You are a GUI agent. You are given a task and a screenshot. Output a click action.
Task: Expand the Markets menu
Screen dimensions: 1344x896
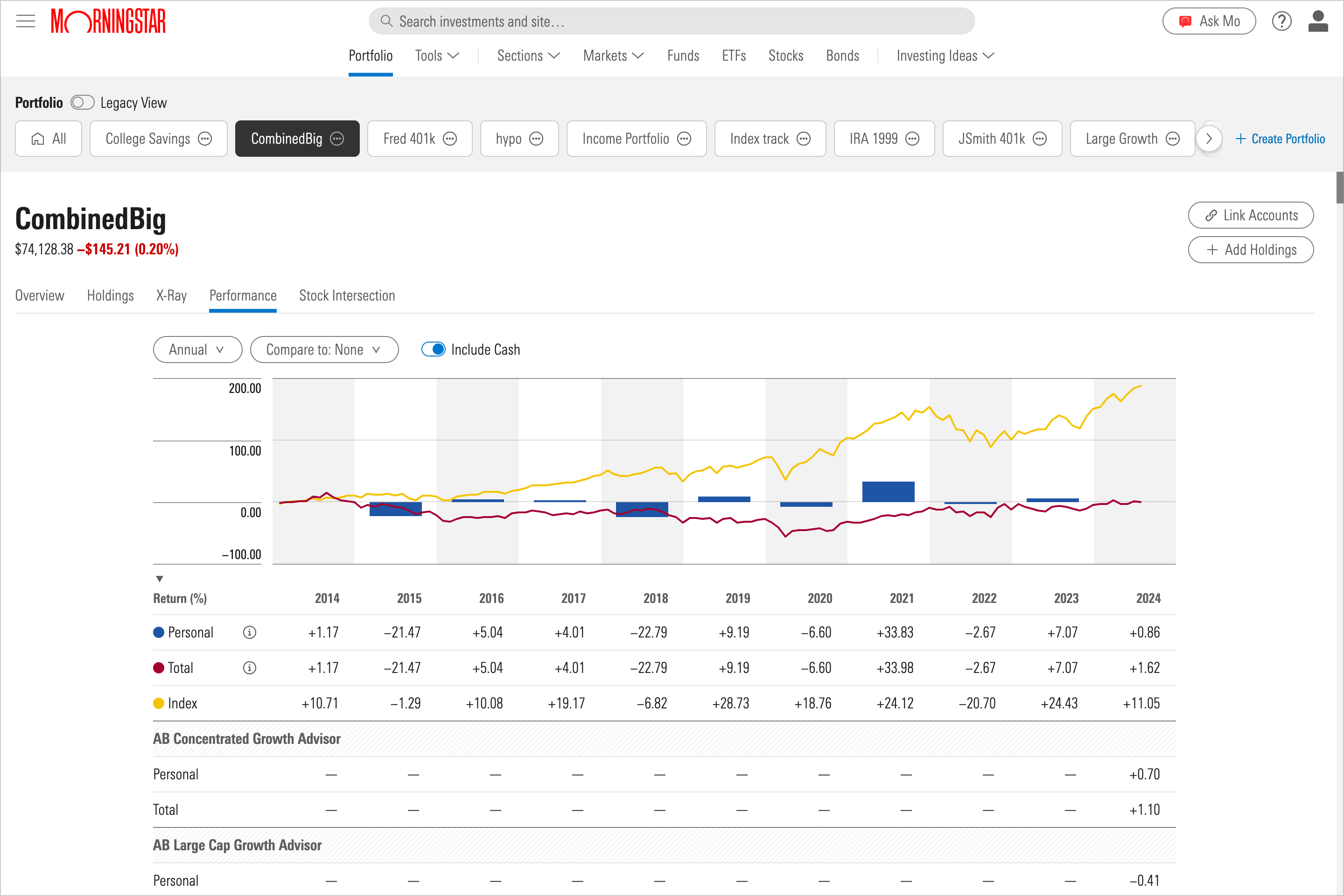[x=614, y=56]
